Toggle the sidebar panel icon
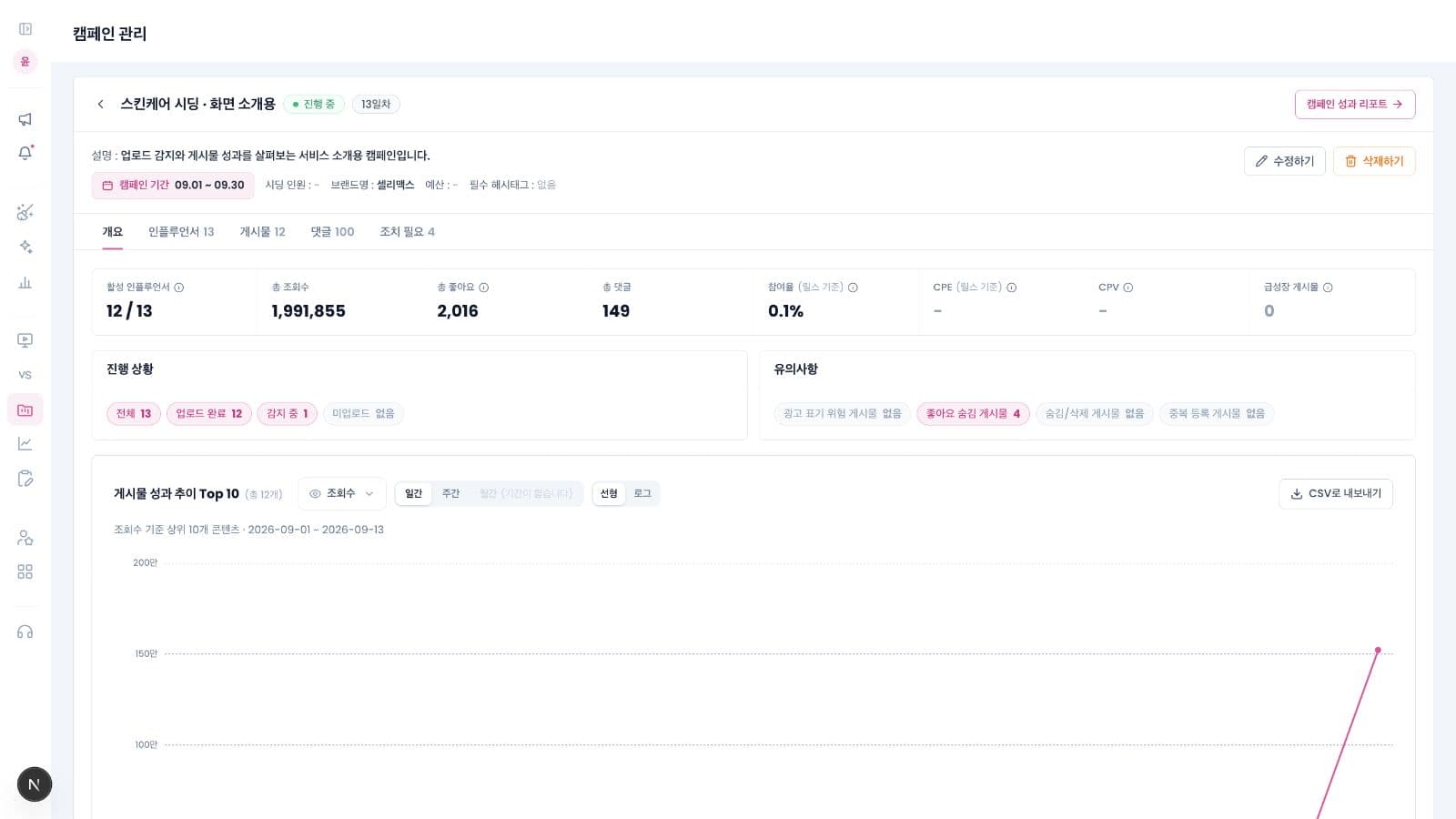 click(x=25, y=29)
